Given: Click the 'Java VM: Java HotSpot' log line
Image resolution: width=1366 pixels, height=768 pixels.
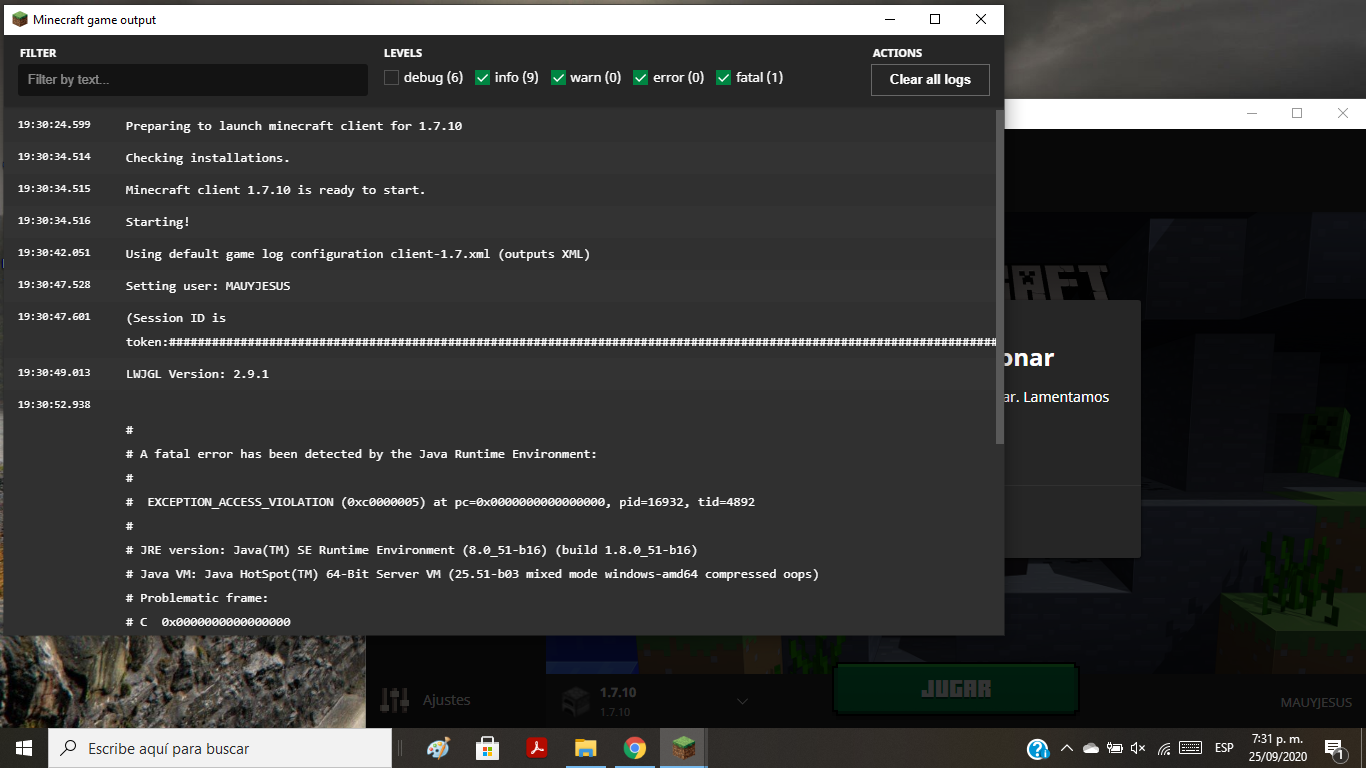Looking at the screenshot, I should pos(472,574).
